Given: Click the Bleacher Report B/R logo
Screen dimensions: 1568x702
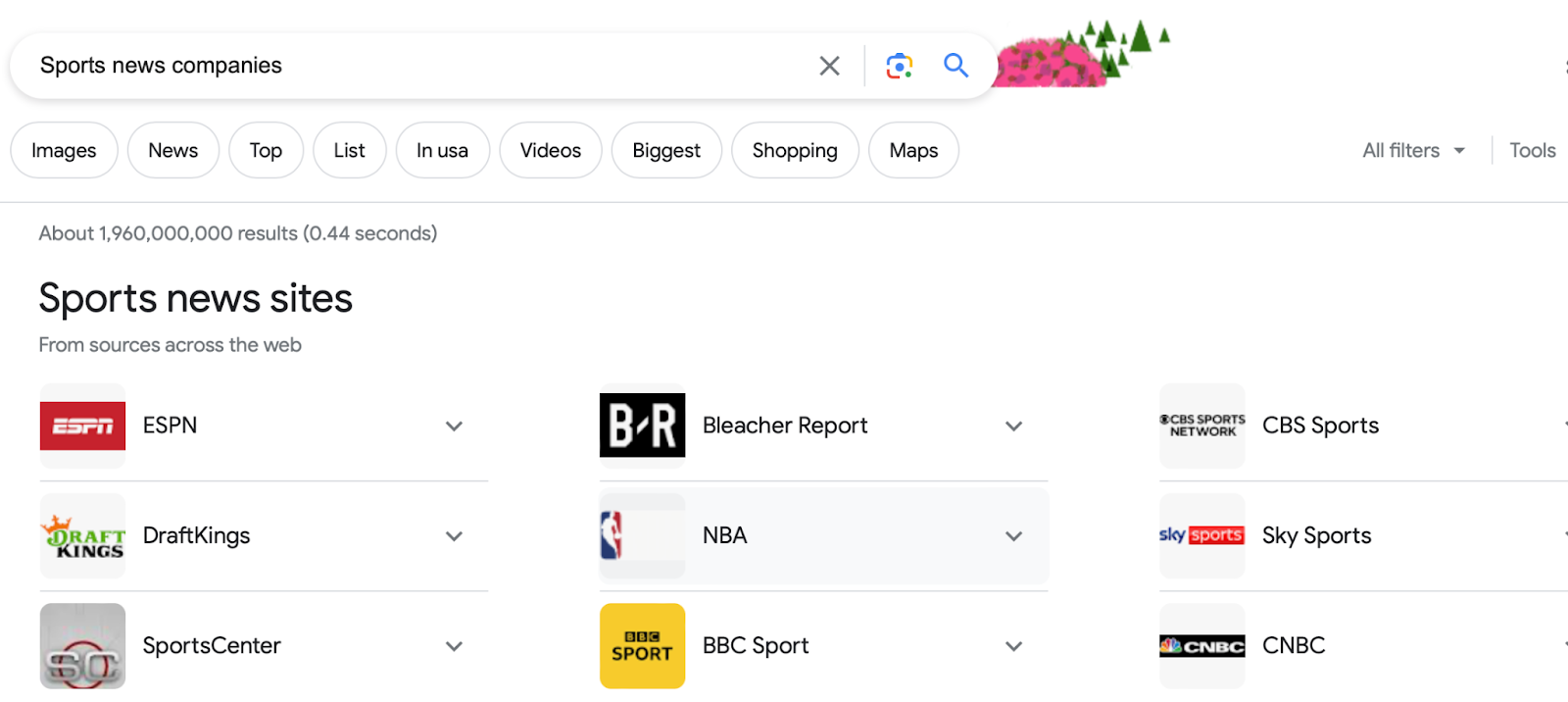Looking at the screenshot, I should click(x=642, y=426).
